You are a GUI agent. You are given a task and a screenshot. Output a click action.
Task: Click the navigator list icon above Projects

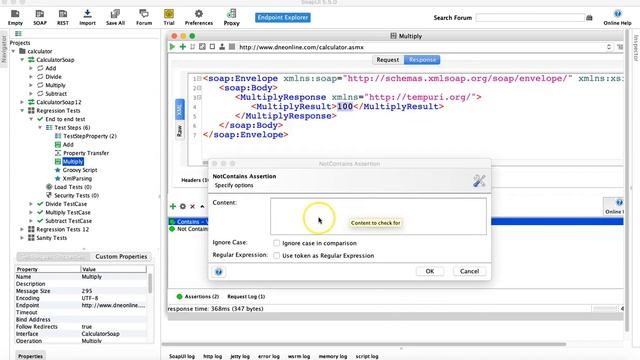[18, 33]
